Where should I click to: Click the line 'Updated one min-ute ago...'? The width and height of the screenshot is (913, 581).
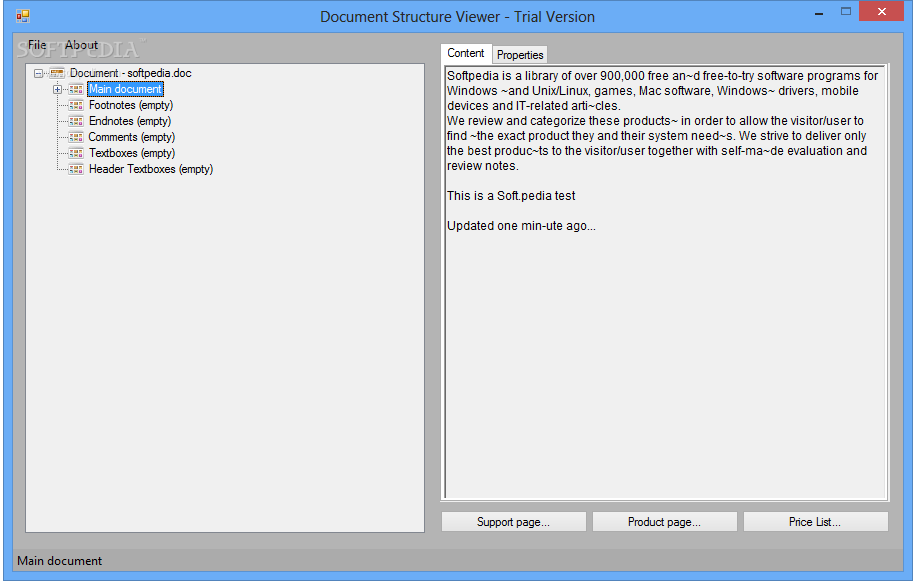click(x=521, y=226)
